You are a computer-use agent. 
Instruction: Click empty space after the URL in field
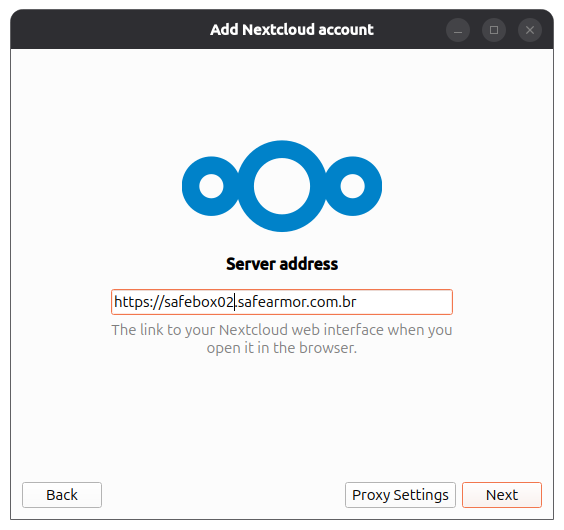click(x=403, y=302)
